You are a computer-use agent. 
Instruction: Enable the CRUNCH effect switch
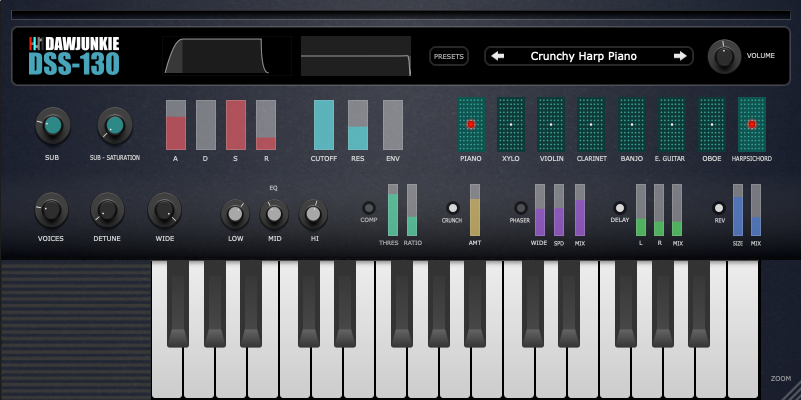pyautogui.click(x=452, y=207)
